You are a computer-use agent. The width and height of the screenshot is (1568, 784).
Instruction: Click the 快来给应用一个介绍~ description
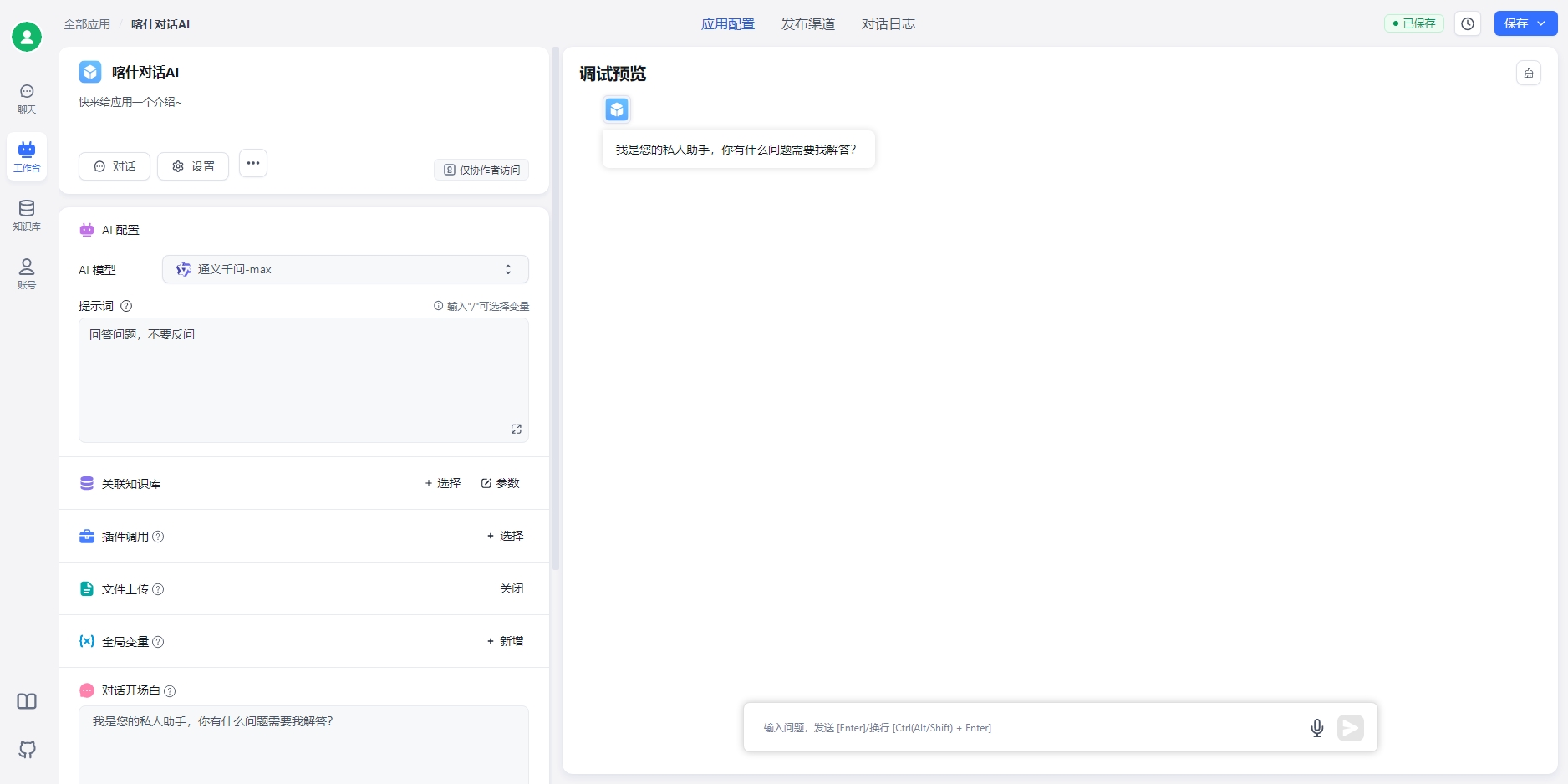coord(130,102)
